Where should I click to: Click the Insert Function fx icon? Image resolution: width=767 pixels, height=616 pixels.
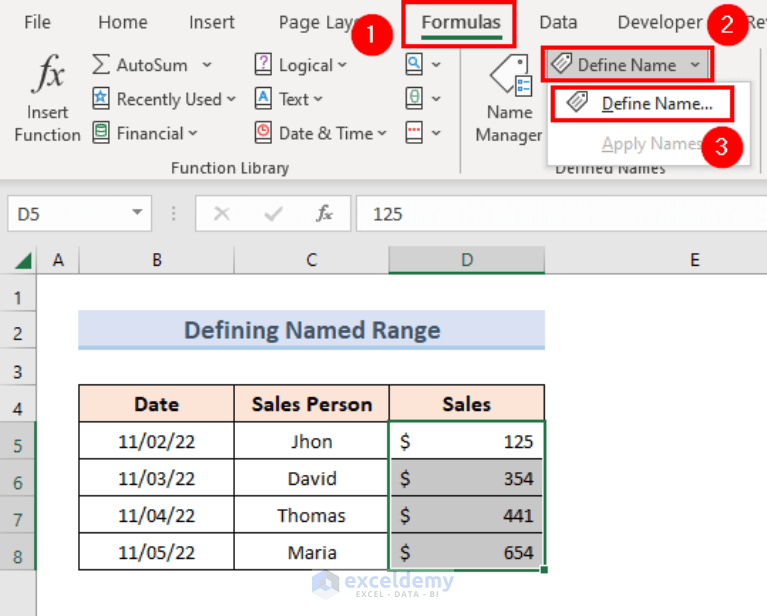(48, 74)
